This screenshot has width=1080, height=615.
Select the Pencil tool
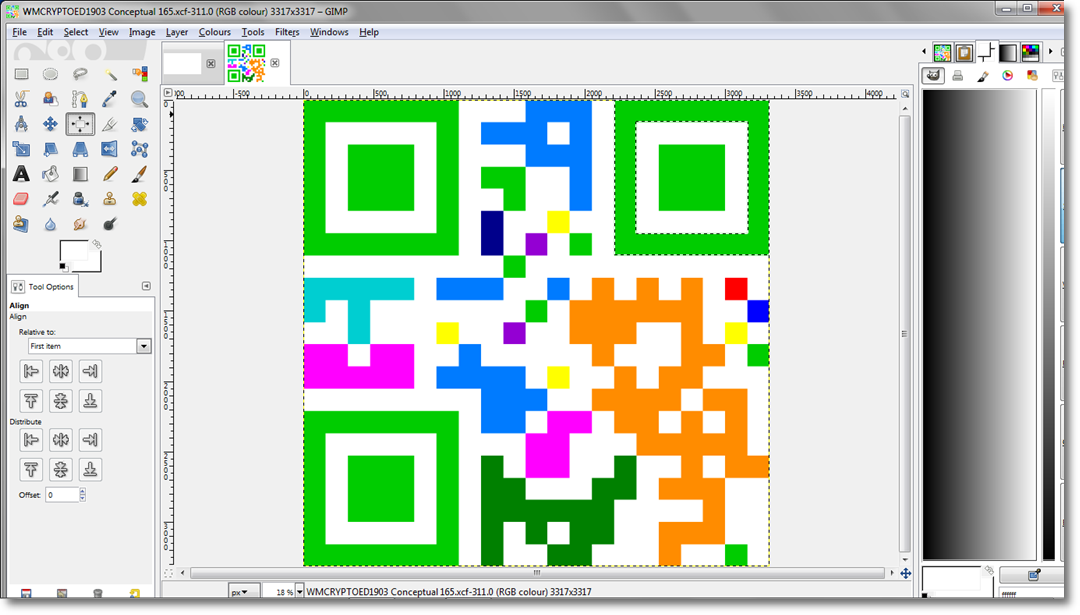click(x=110, y=174)
